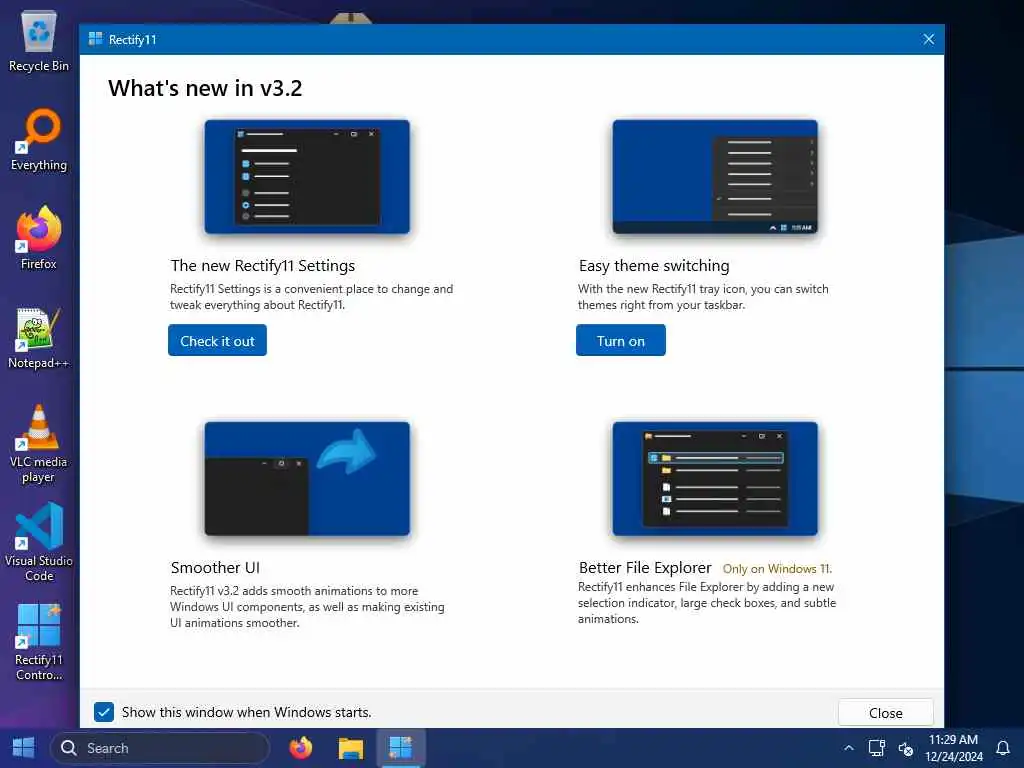
Task: Click the Smoother UI preview image
Action: [307, 479]
